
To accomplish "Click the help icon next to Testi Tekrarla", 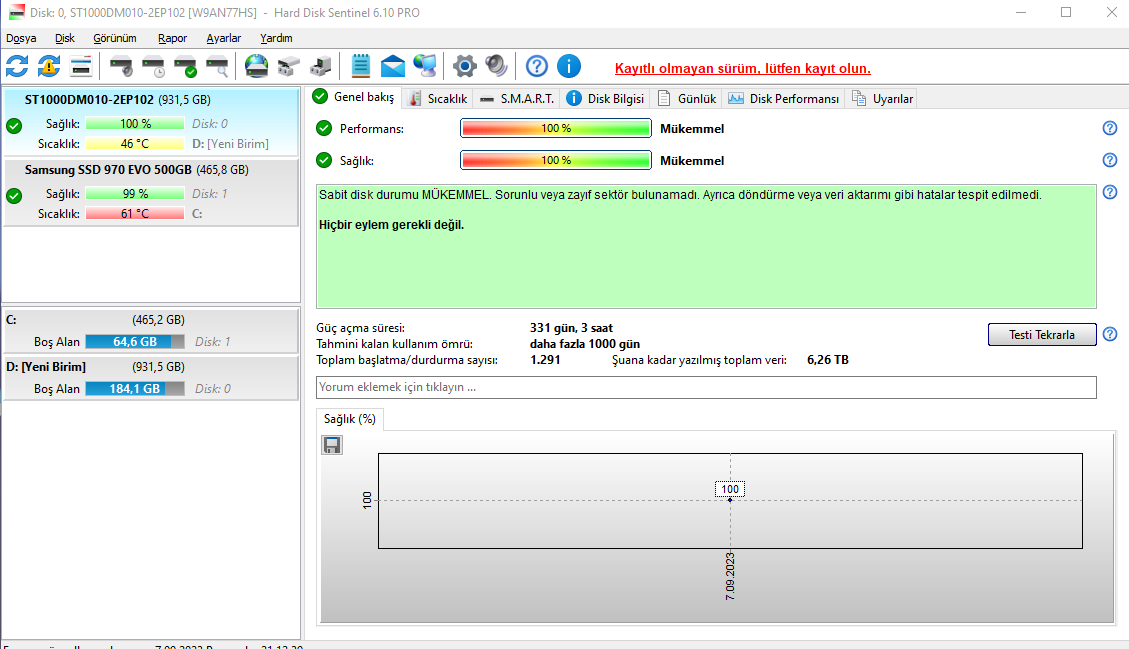I will 1110,334.
